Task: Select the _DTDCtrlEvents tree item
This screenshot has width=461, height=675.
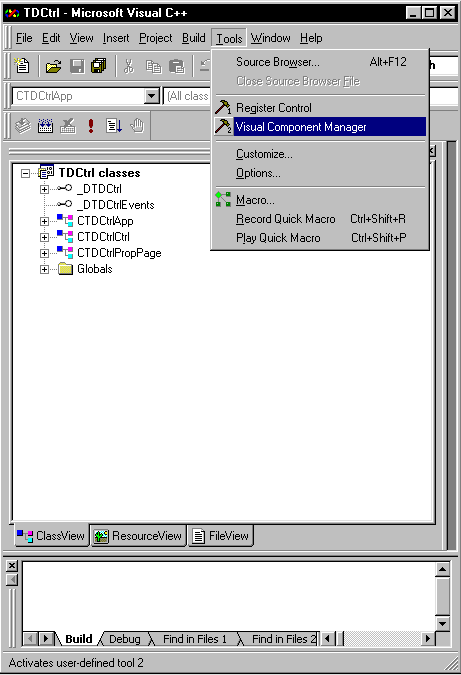Action: pos(115,205)
